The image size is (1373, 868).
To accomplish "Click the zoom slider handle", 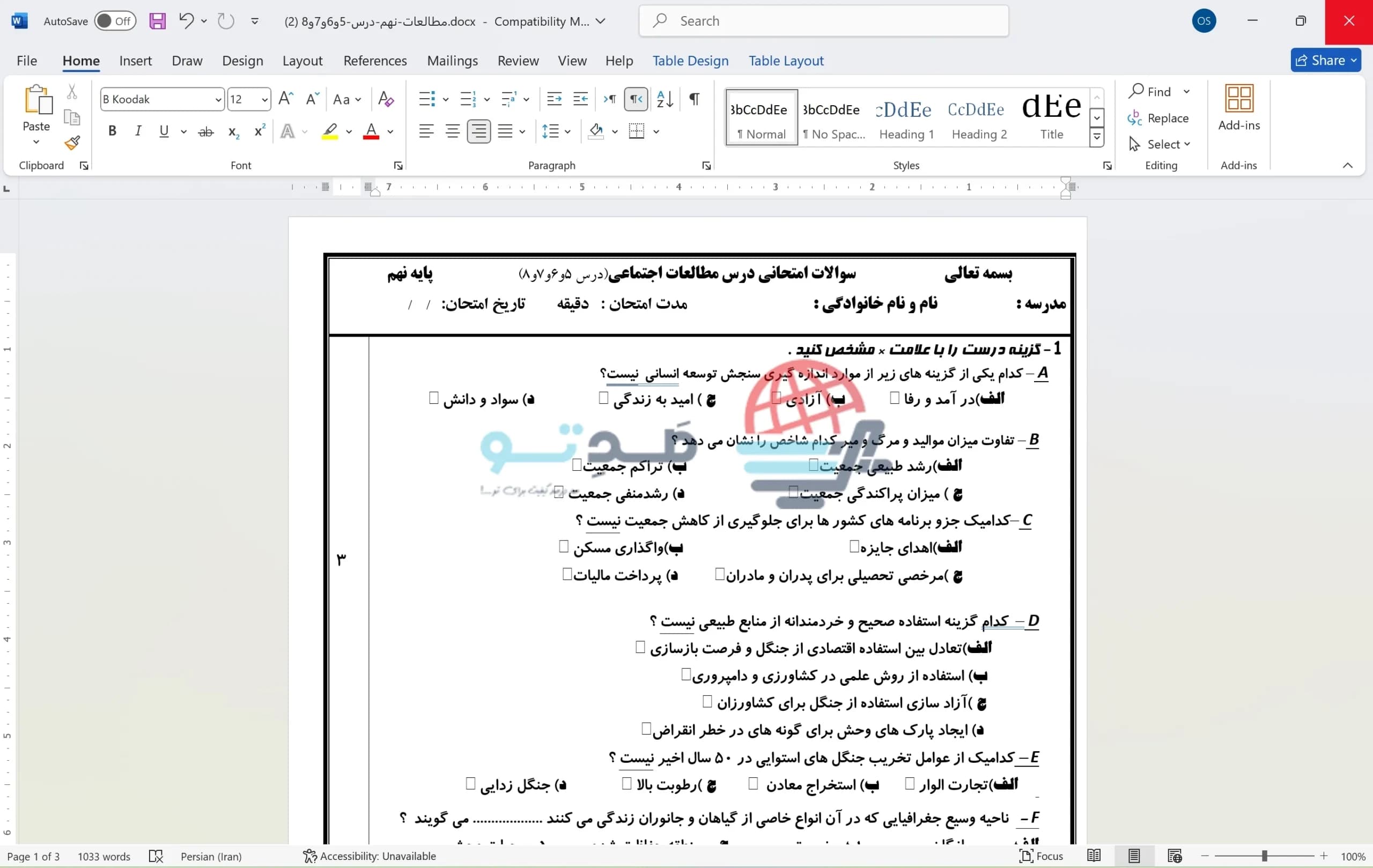I will (x=1264, y=856).
